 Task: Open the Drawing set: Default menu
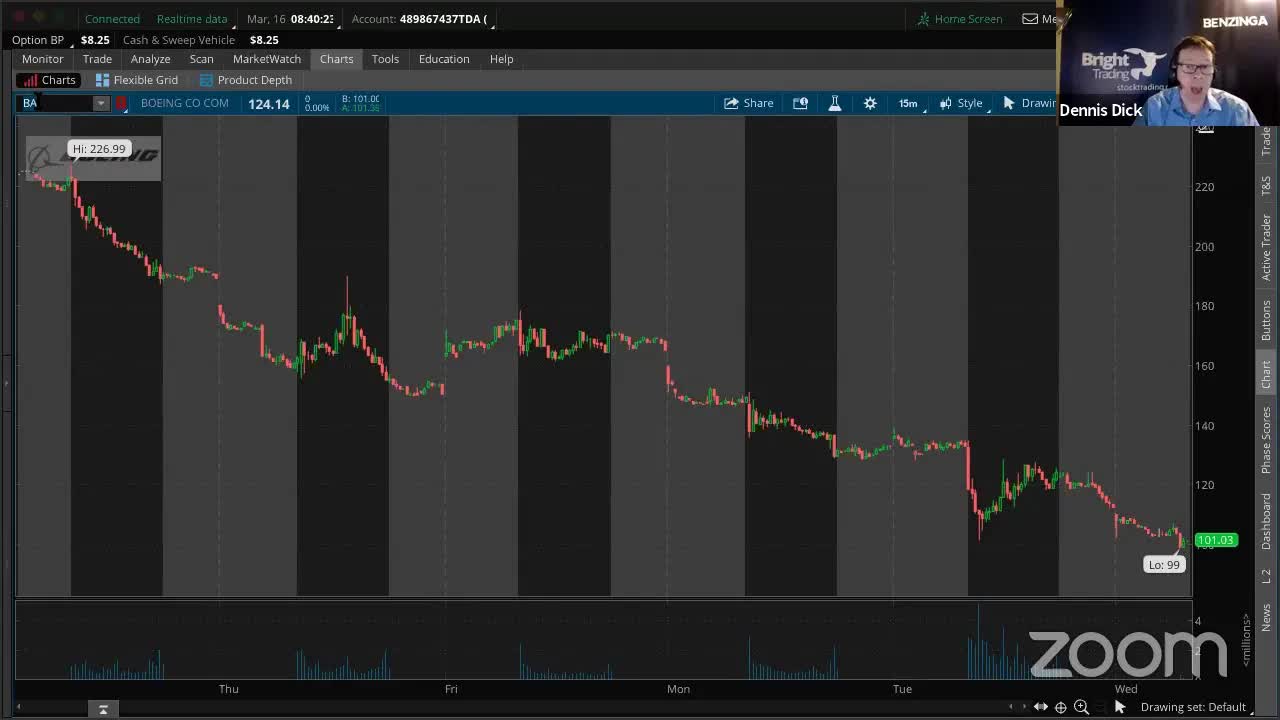1195,707
